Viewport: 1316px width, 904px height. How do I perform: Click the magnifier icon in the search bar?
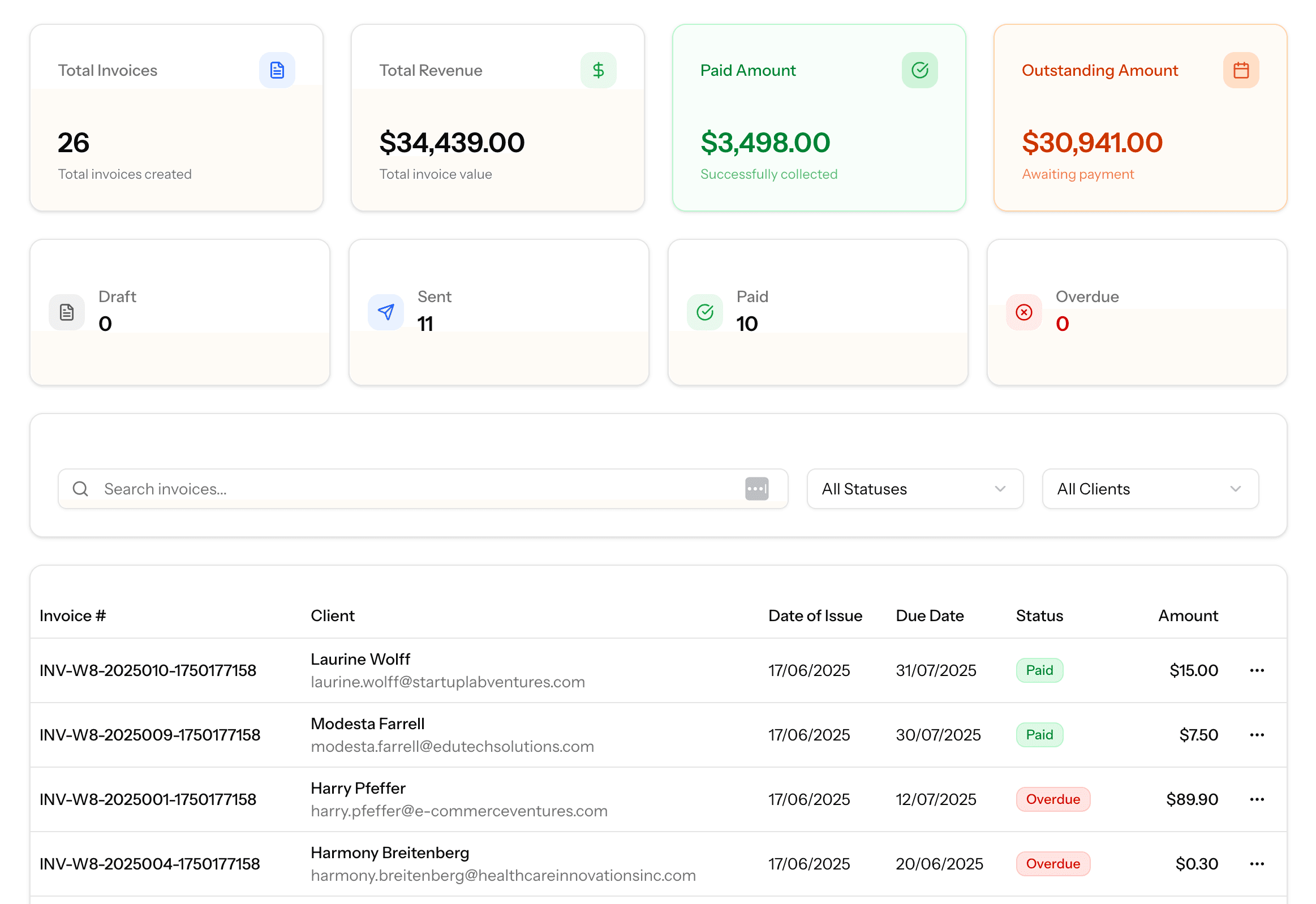pyautogui.click(x=80, y=488)
